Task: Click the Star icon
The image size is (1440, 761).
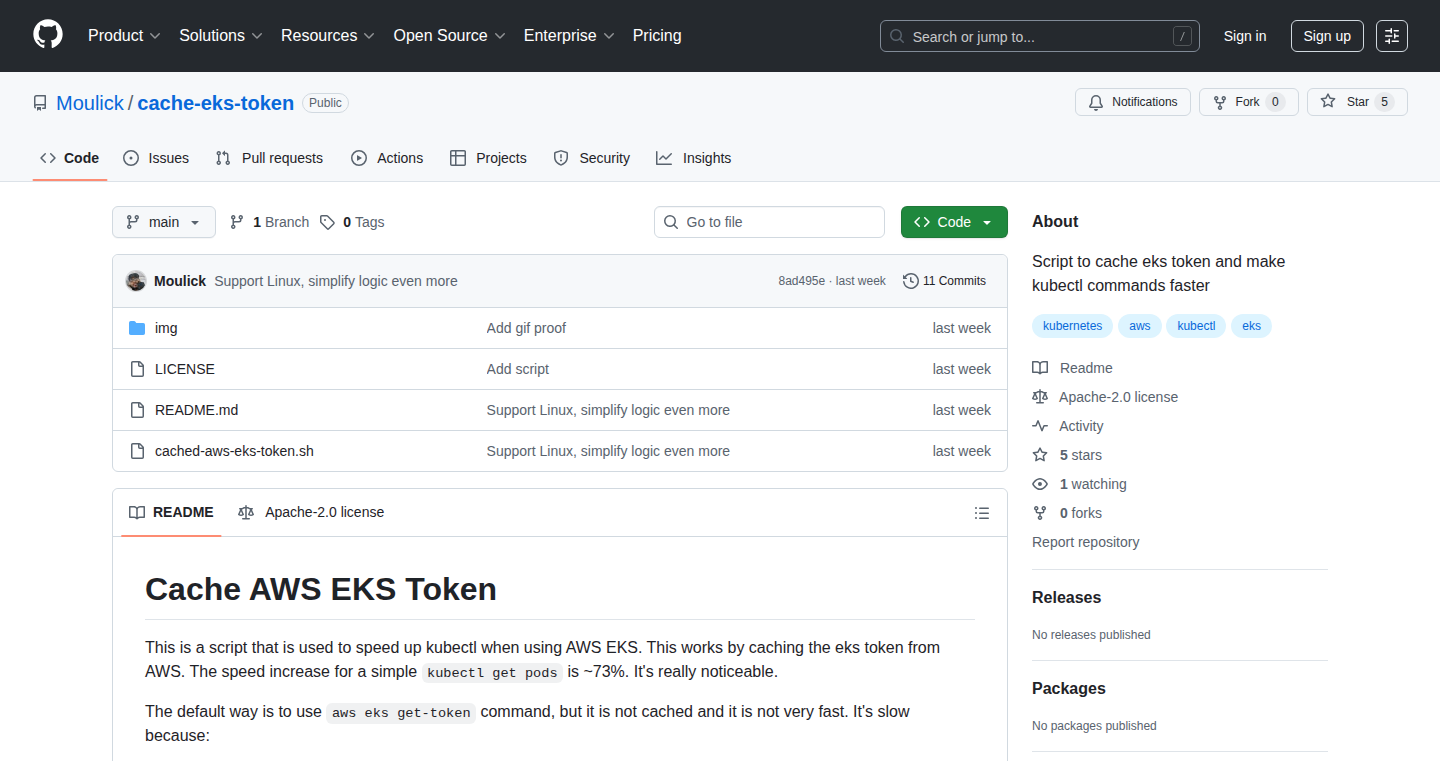Action: [x=1328, y=101]
